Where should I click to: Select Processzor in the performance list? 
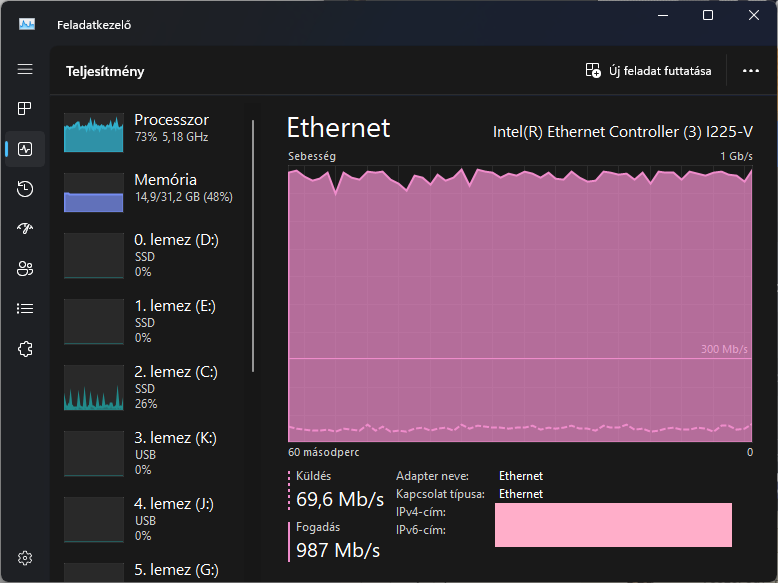point(155,132)
